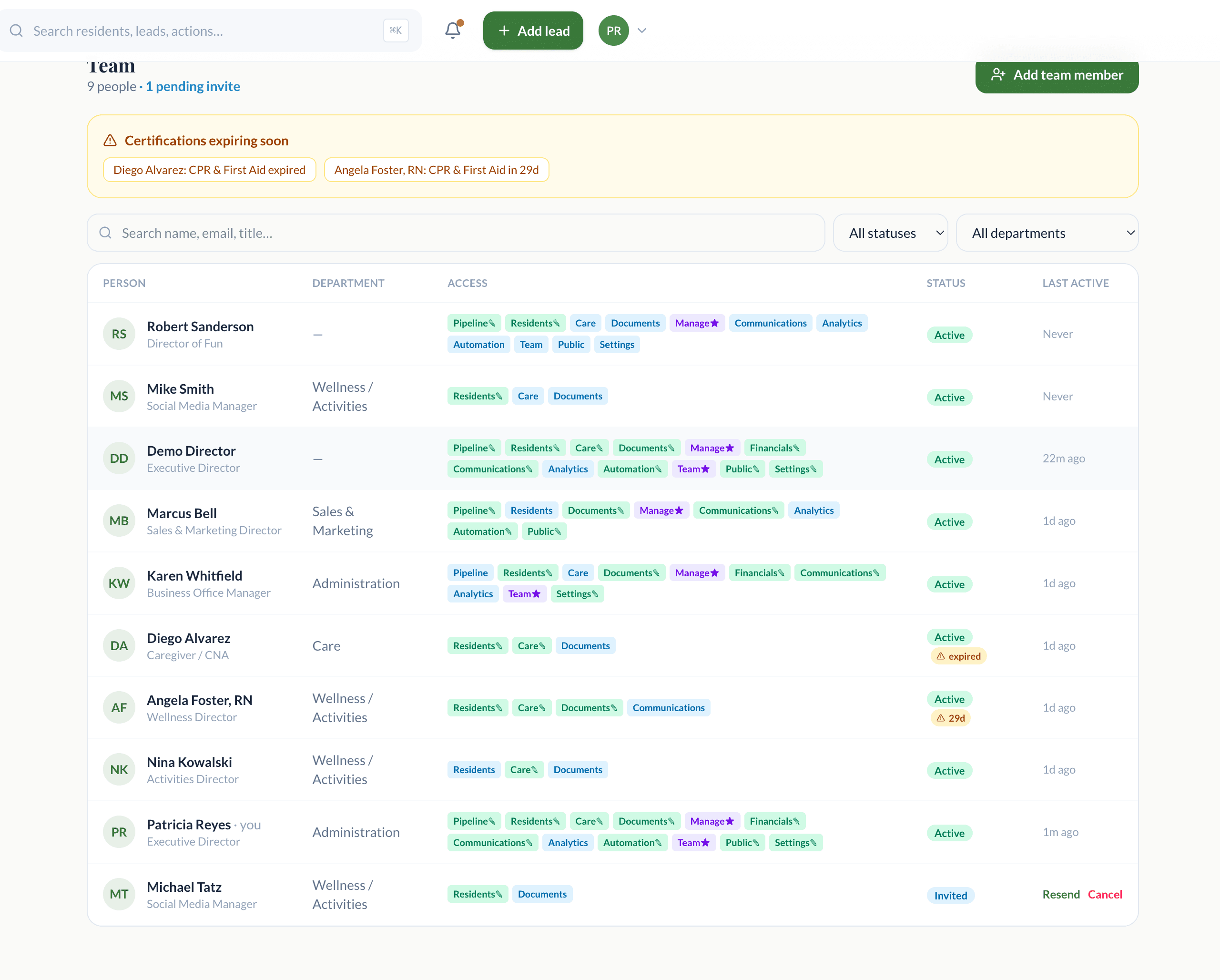Click the Marcus Bell name
The height and width of the screenshot is (980, 1220).
[x=181, y=514]
